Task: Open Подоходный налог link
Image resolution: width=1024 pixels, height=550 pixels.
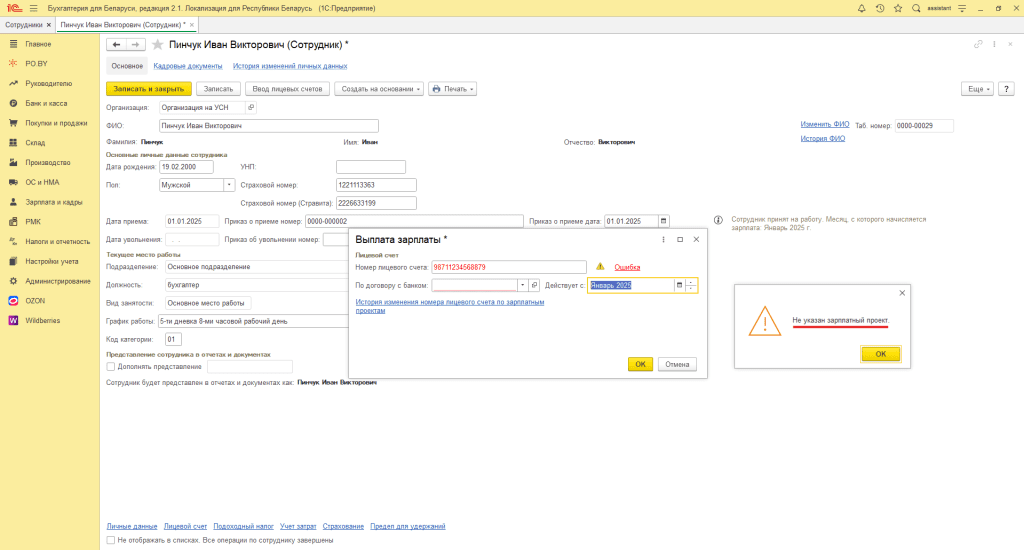Action: pos(244,526)
